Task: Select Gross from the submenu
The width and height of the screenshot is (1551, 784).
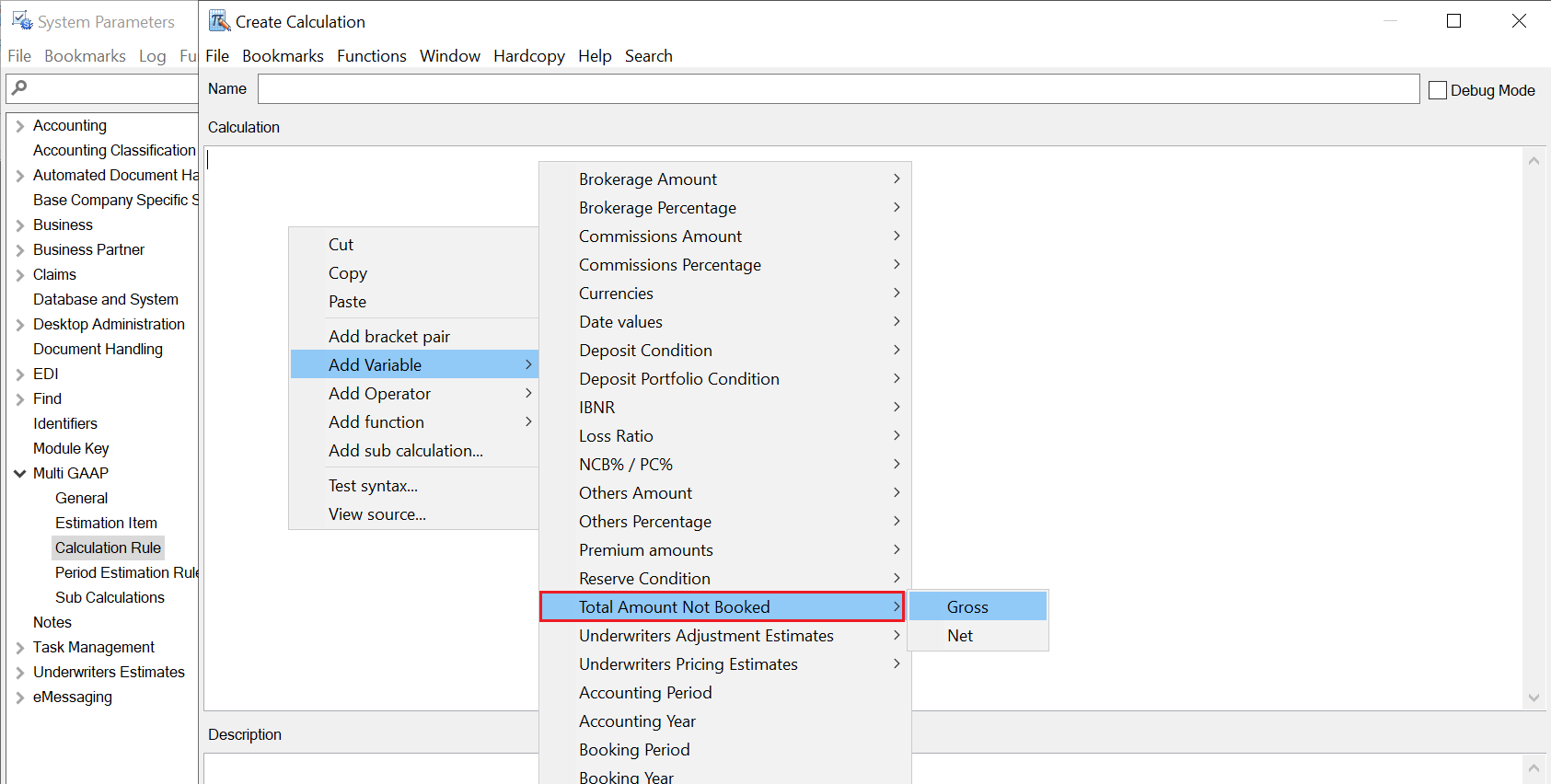Action: (x=967, y=607)
